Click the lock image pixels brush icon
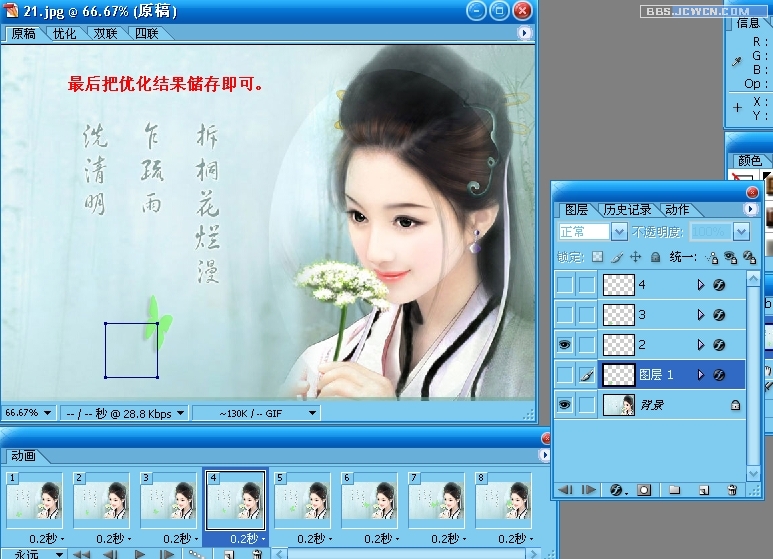 pyautogui.click(x=617, y=257)
